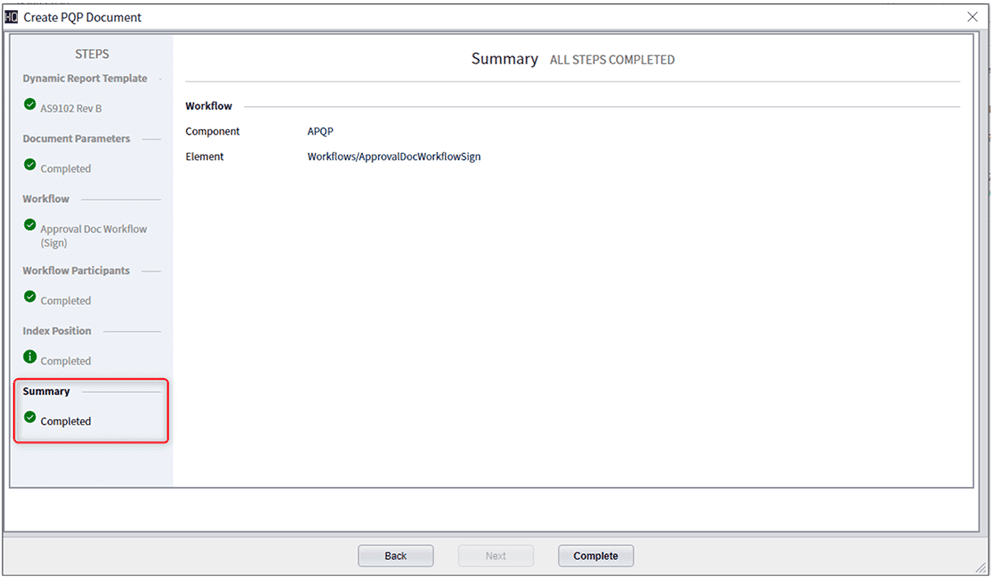
Task: Select Approval Doc Workflow (Sign) entry
Action: (94, 235)
